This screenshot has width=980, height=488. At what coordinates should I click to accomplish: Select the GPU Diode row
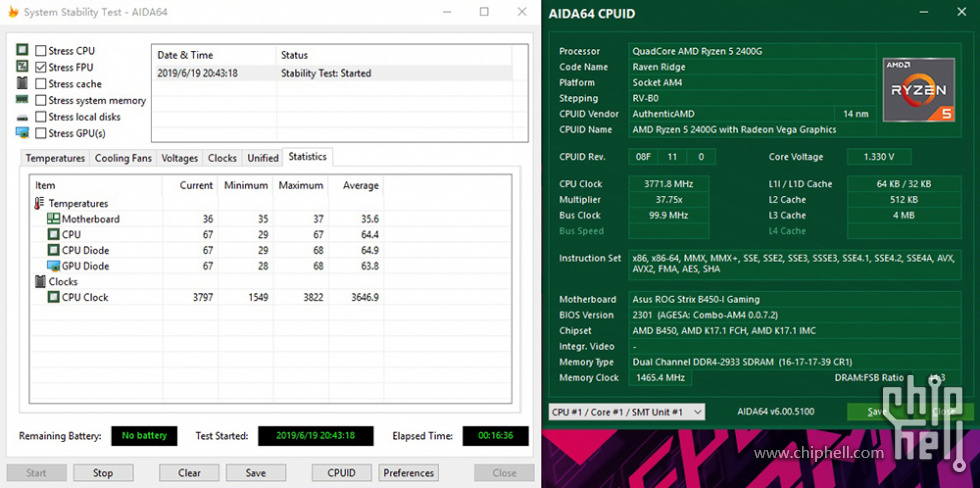[206, 266]
